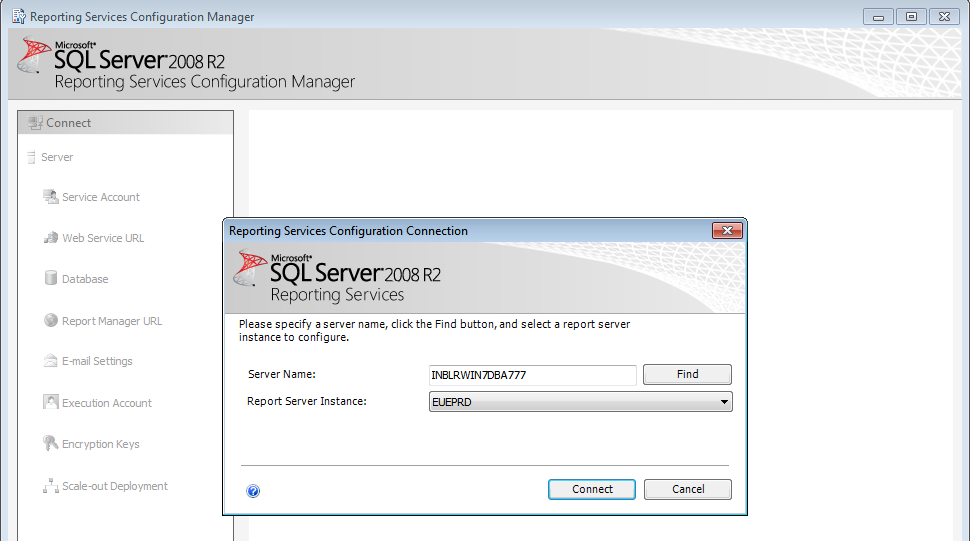970x541 pixels.
Task: Click the Connect label in the sidebar
Action: (x=69, y=122)
